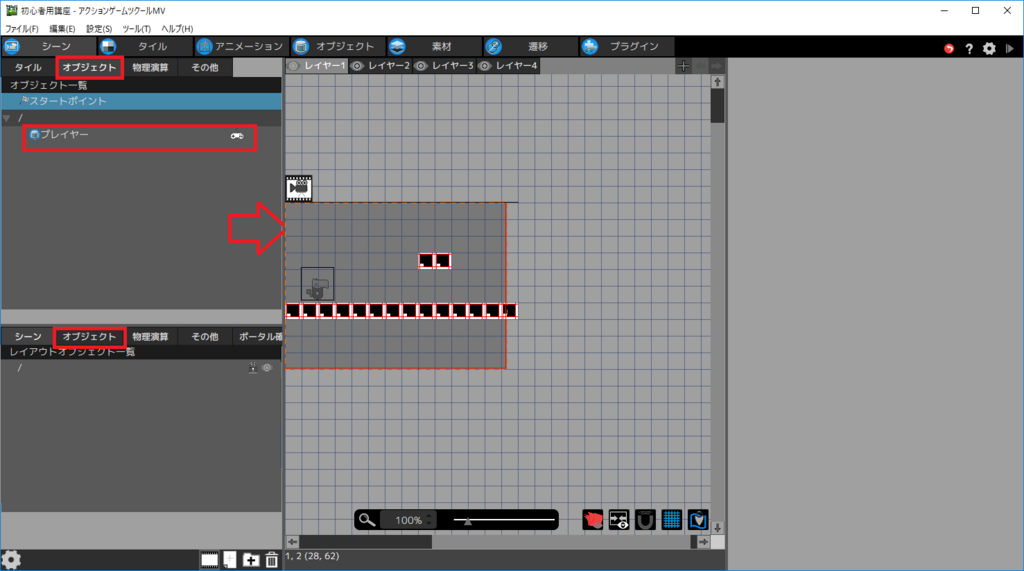Click the プレイヤー object blue icon

point(35,135)
